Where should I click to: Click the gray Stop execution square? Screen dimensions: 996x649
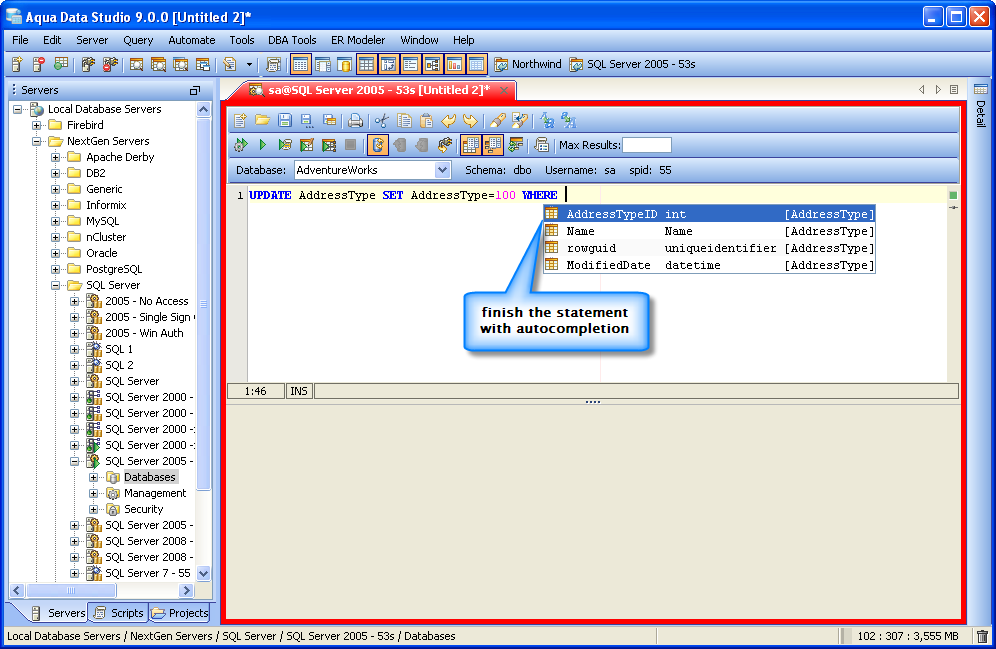350,145
